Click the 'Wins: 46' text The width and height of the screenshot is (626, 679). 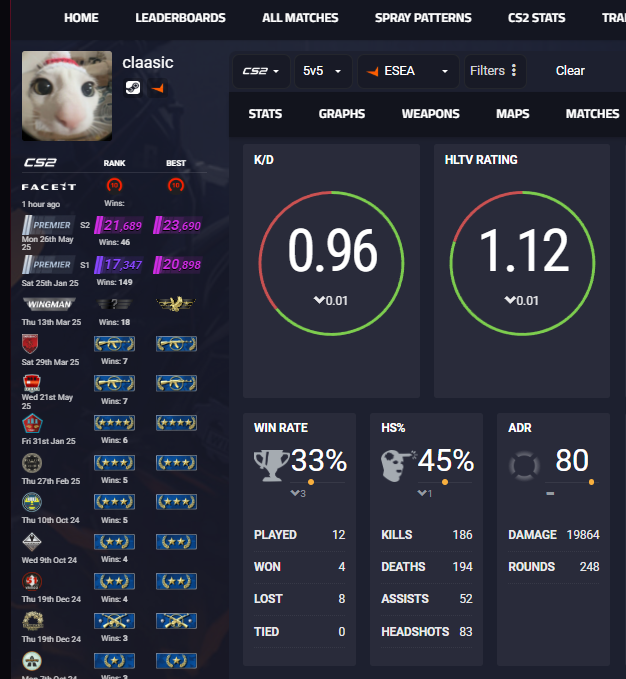pos(114,242)
